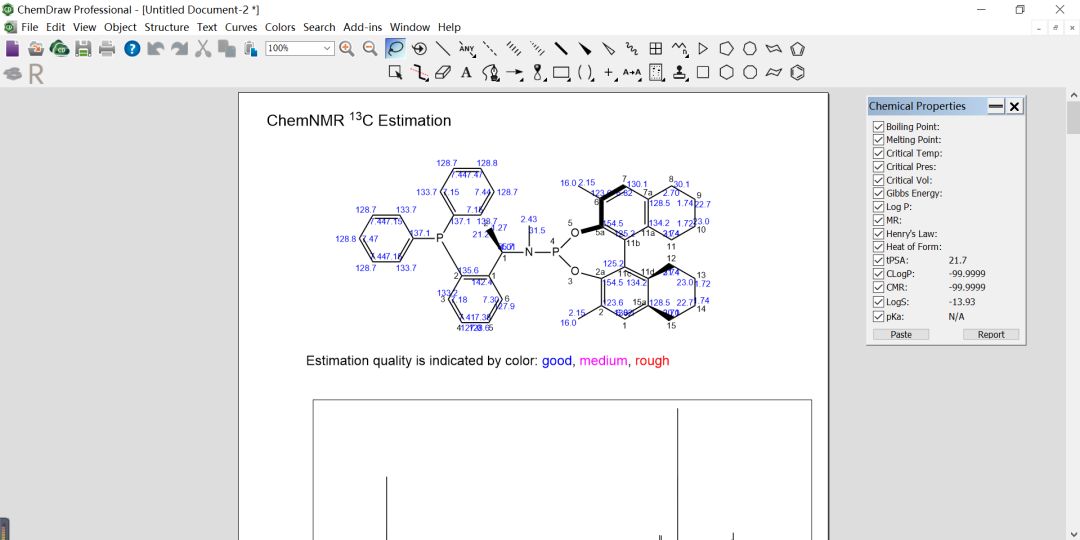1080x540 pixels.
Task: Collapse the Chemical Properties panel with minimize bar
Action: (x=996, y=106)
